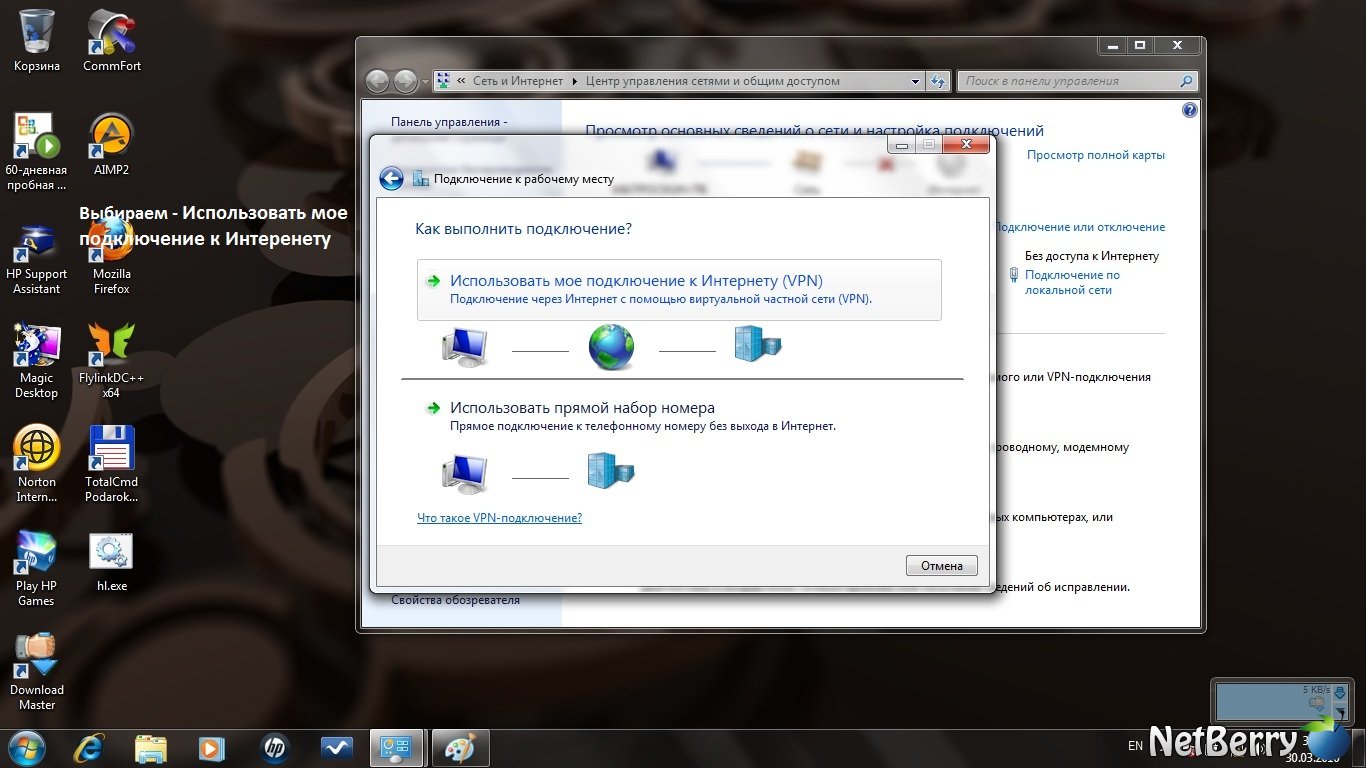Click the help question mark icon
The width and height of the screenshot is (1366, 768).
(1189, 110)
